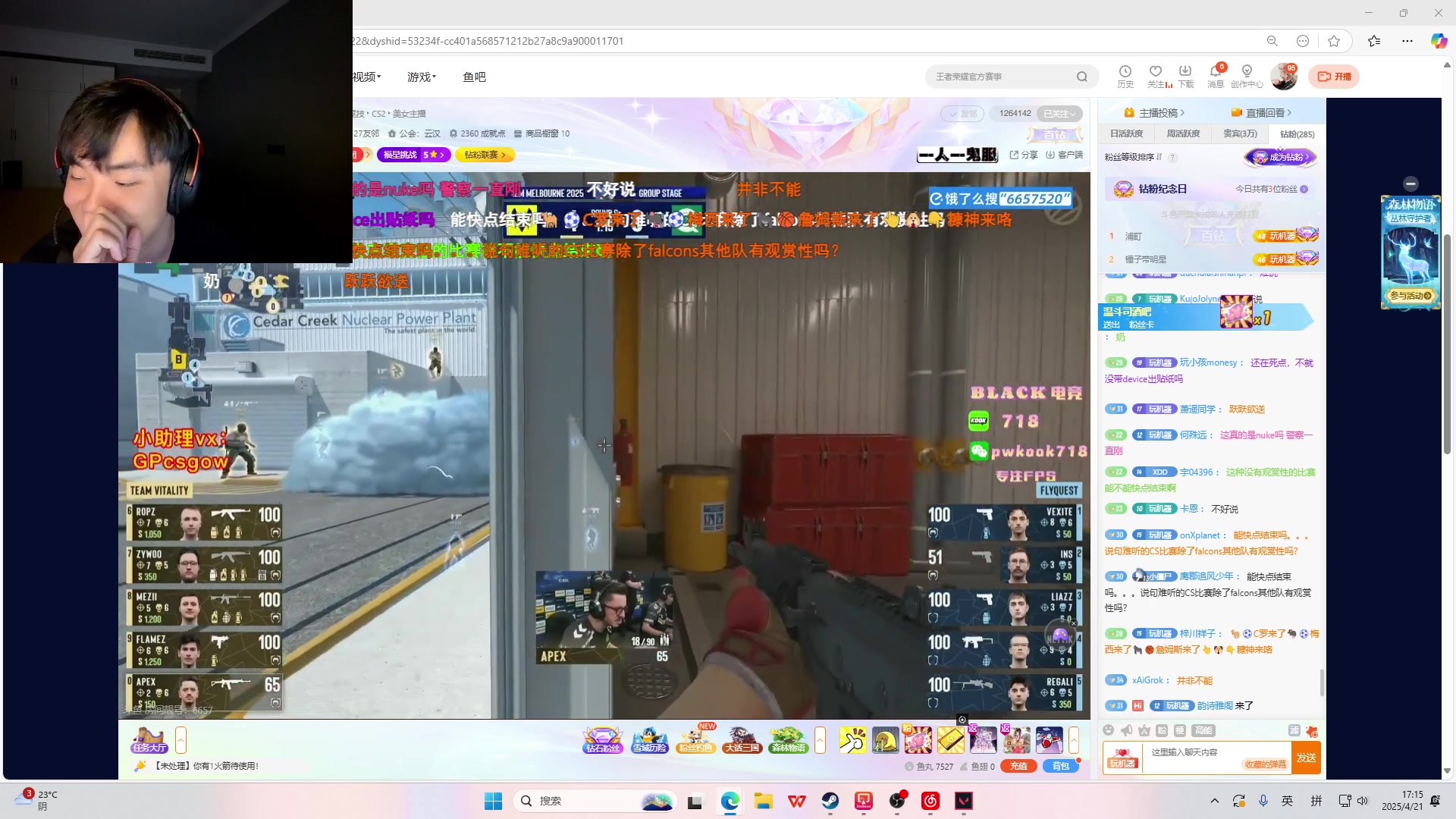Click the 参与活动 join activity button
1456x819 pixels.
point(1410,296)
